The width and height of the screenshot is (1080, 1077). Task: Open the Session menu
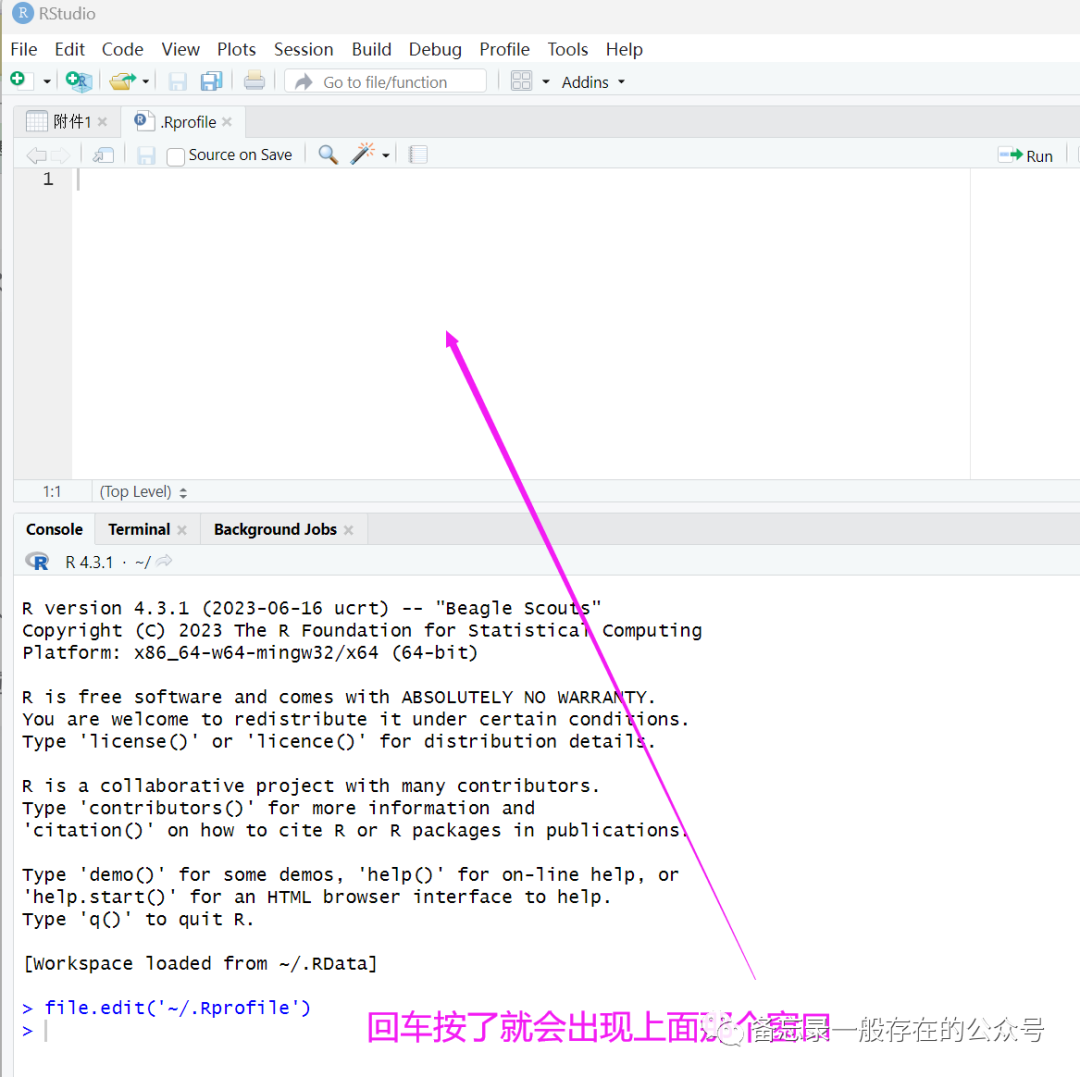pos(304,50)
